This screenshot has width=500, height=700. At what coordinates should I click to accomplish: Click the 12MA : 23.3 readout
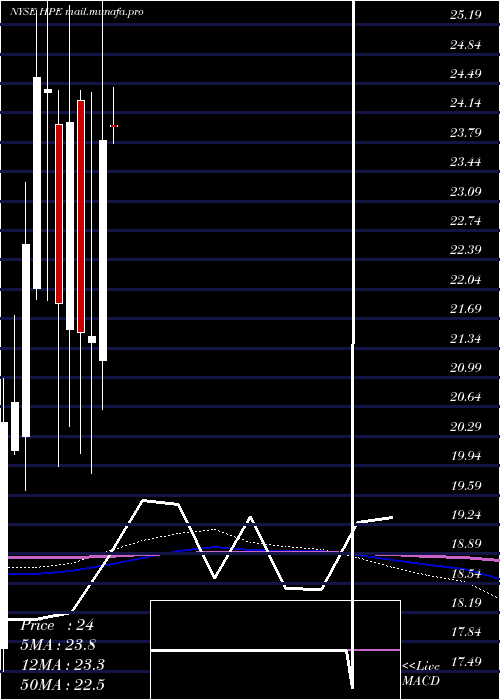62,665
